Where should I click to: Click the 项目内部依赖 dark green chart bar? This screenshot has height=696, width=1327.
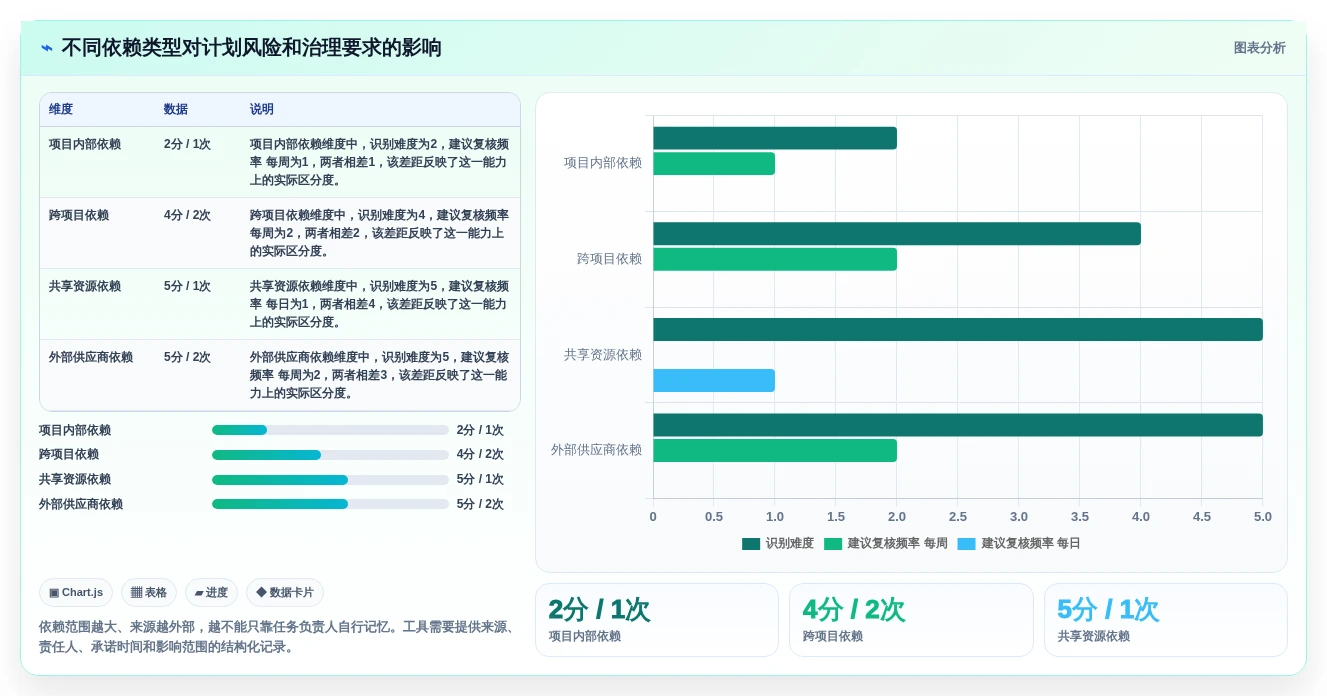775,138
